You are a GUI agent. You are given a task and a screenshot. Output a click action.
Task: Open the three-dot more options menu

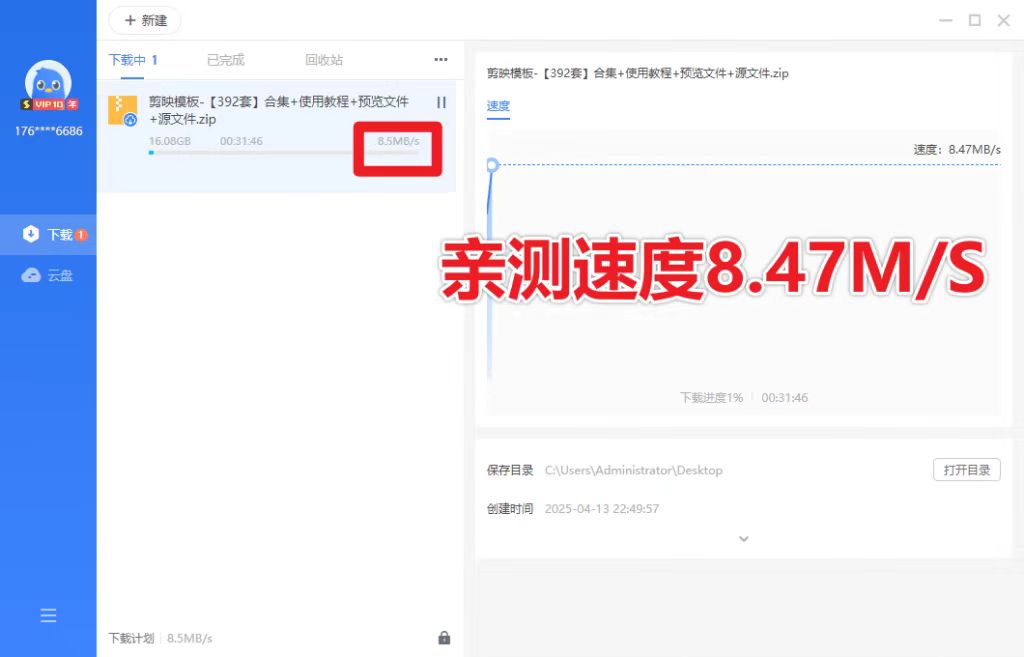441,60
